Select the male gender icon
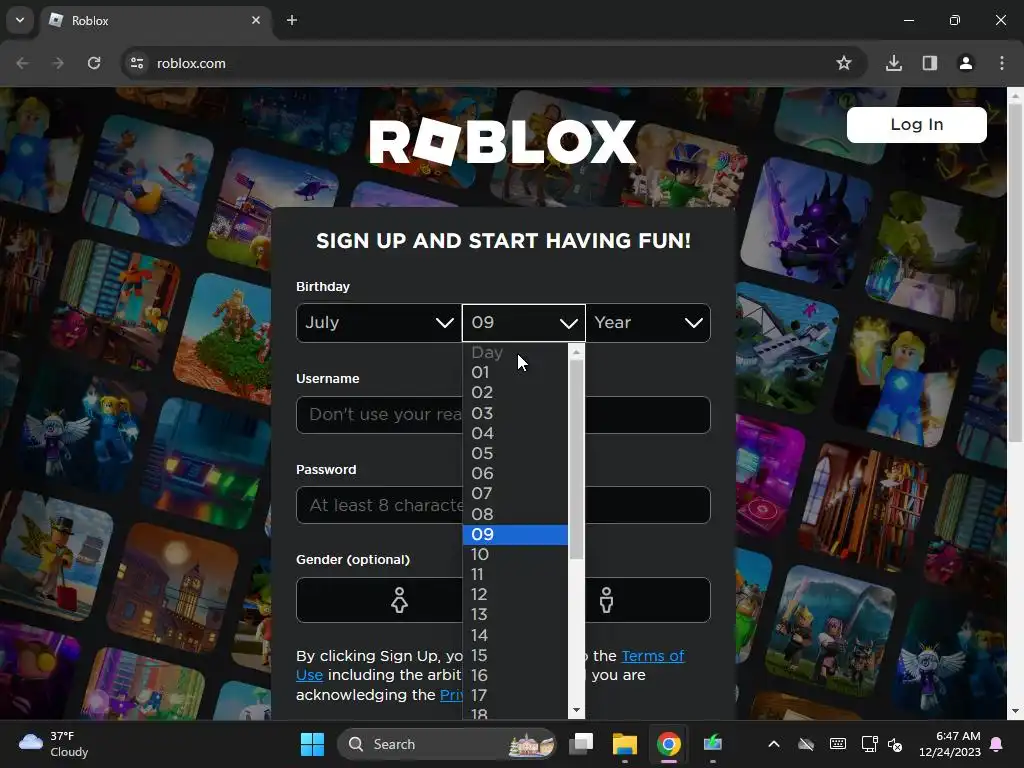 pos(607,600)
